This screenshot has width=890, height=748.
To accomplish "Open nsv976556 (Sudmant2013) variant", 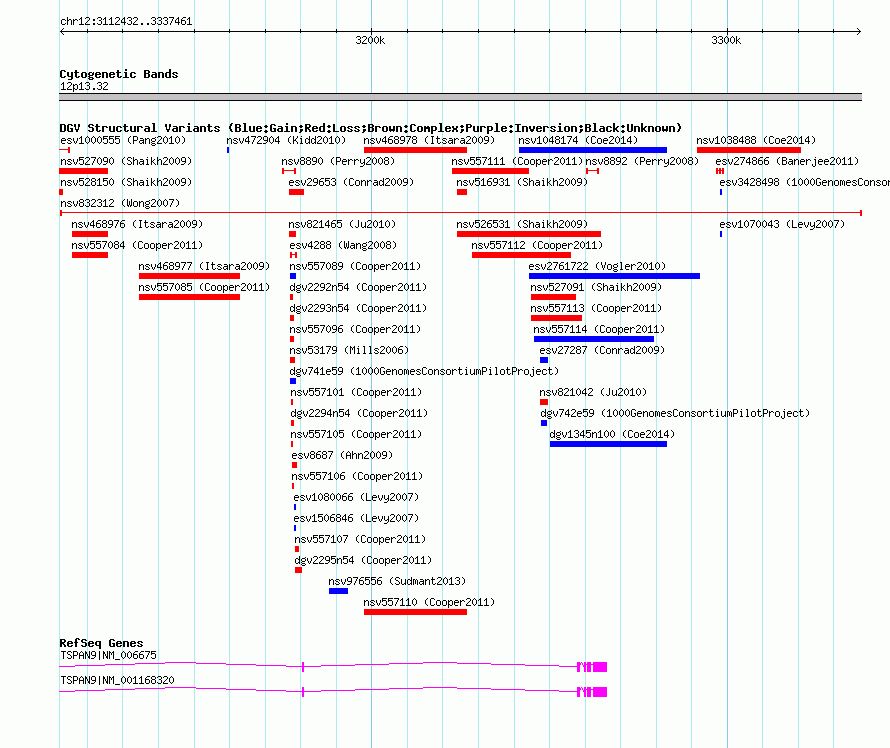I will coord(397,581).
